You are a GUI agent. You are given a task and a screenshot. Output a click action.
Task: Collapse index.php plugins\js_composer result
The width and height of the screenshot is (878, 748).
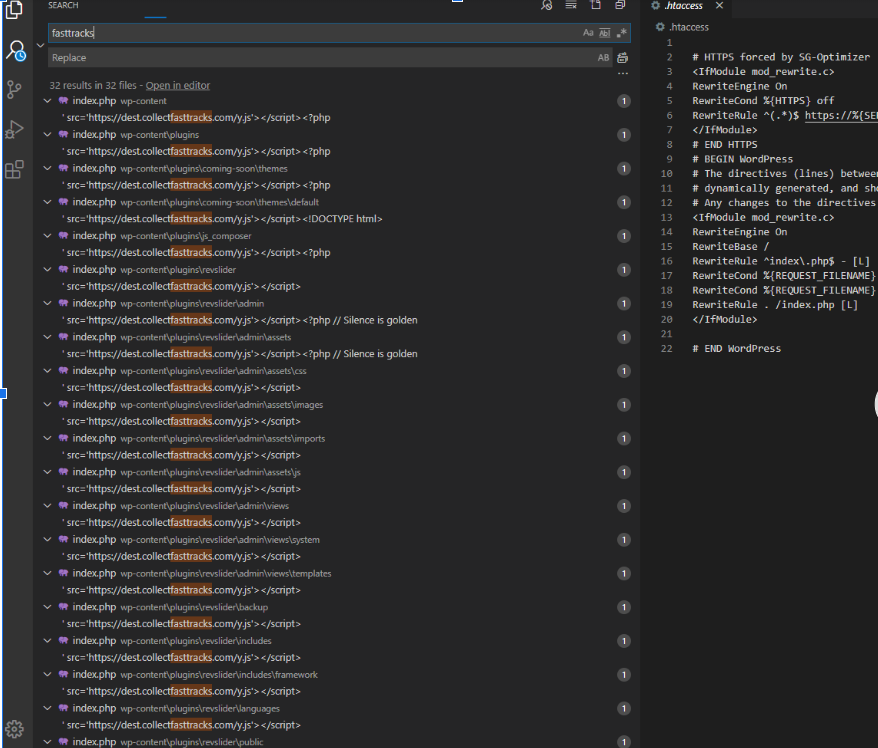click(48, 236)
